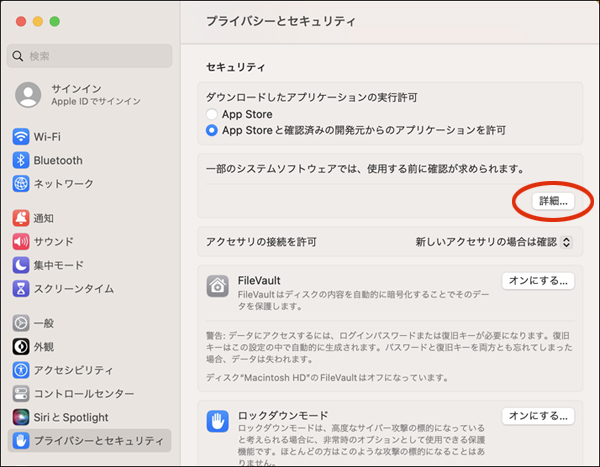The width and height of the screenshot is (600, 467).
Task: Click オンにする button for FileVault
Action: pyautogui.click(x=538, y=280)
